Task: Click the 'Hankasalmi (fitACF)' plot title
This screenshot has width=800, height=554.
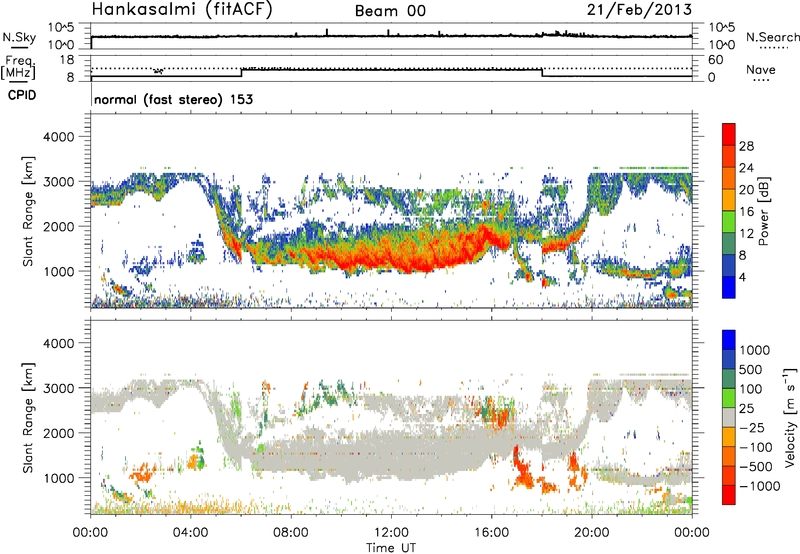Action: point(182,9)
